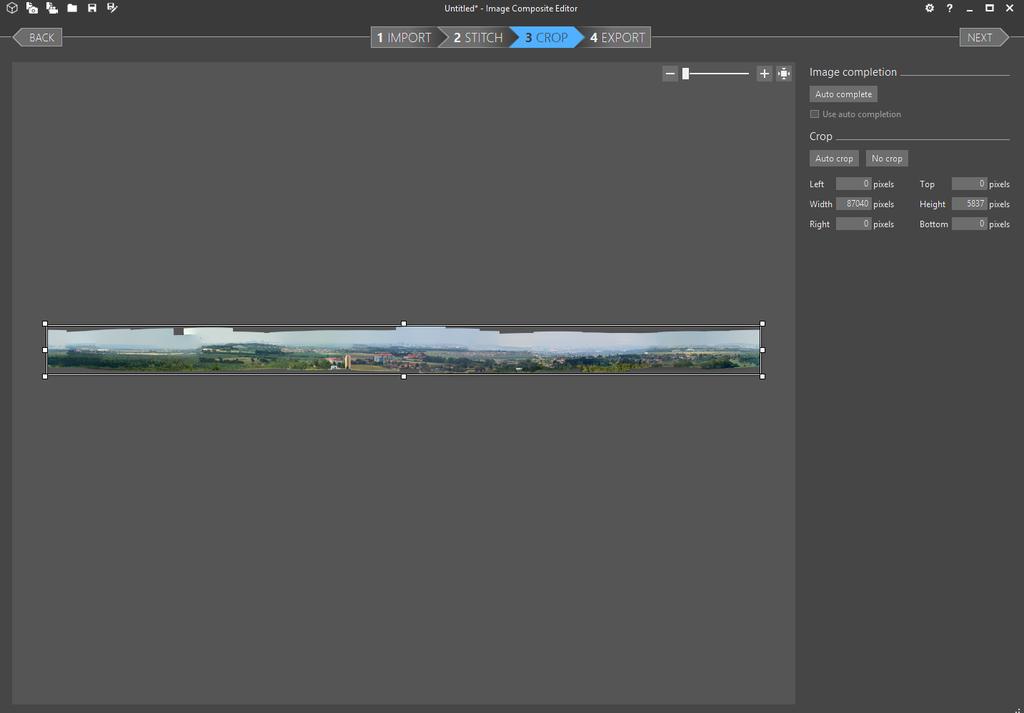Create new panorama from video icon
The height and width of the screenshot is (713, 1024).
[52, 8]
